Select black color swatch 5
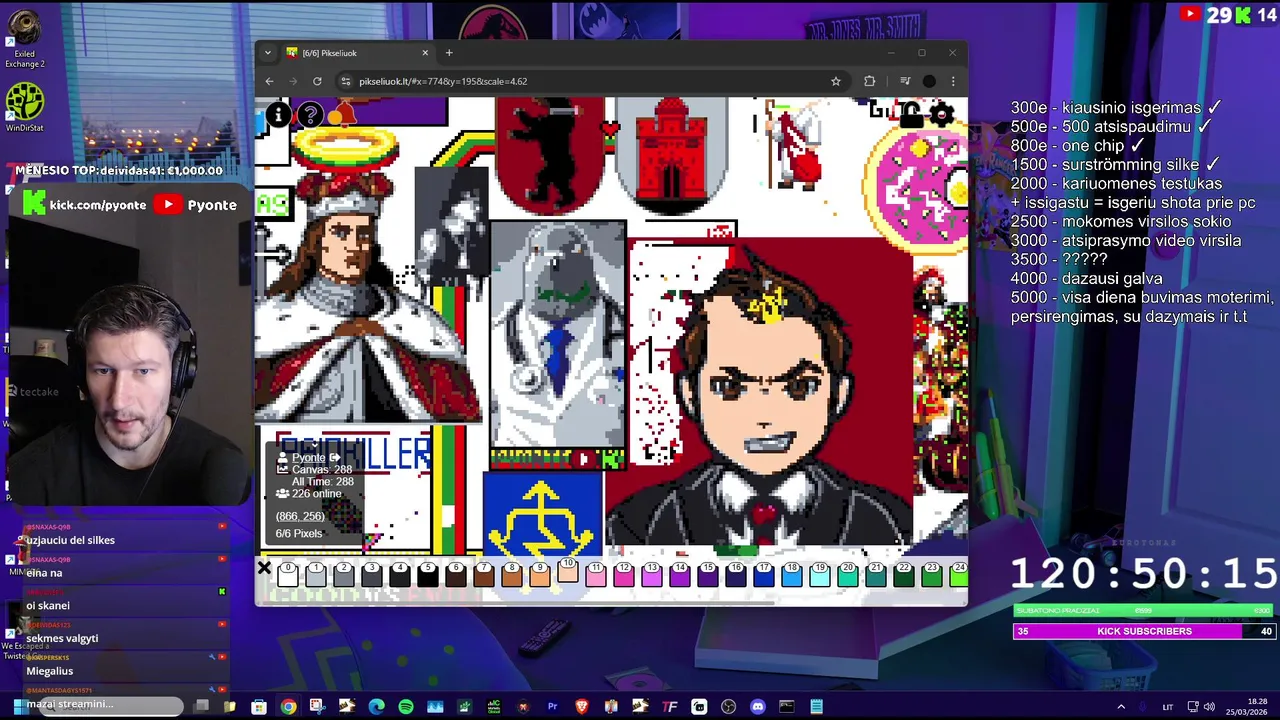 pyautogui.click(x=428, y=573)
